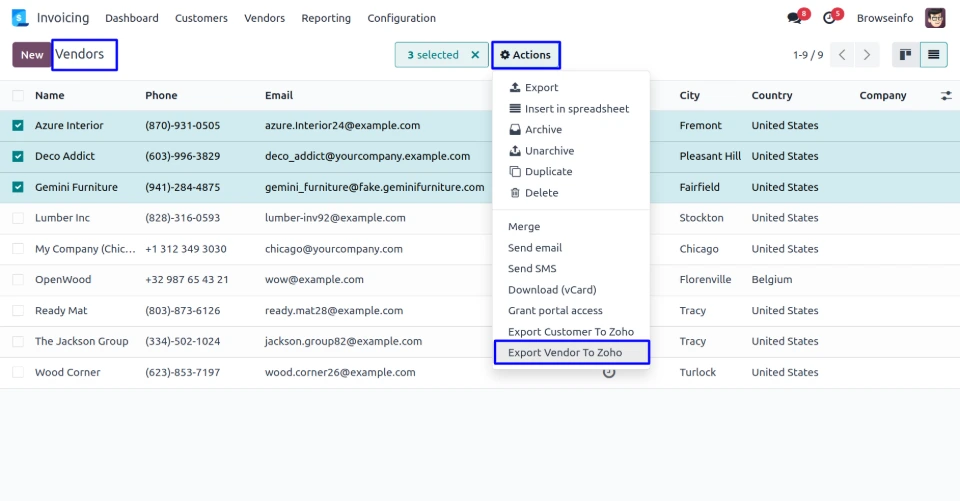Screen dimensions: 960x501
Task: Collapse the Actions dropdown
Action: tap(525, 55)
